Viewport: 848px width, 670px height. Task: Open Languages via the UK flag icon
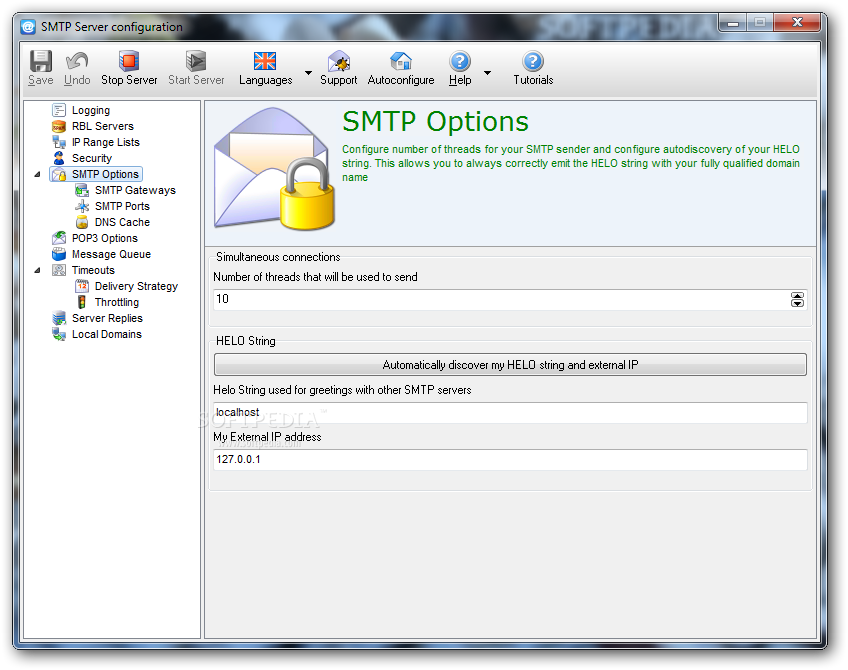tap(265, 61)
